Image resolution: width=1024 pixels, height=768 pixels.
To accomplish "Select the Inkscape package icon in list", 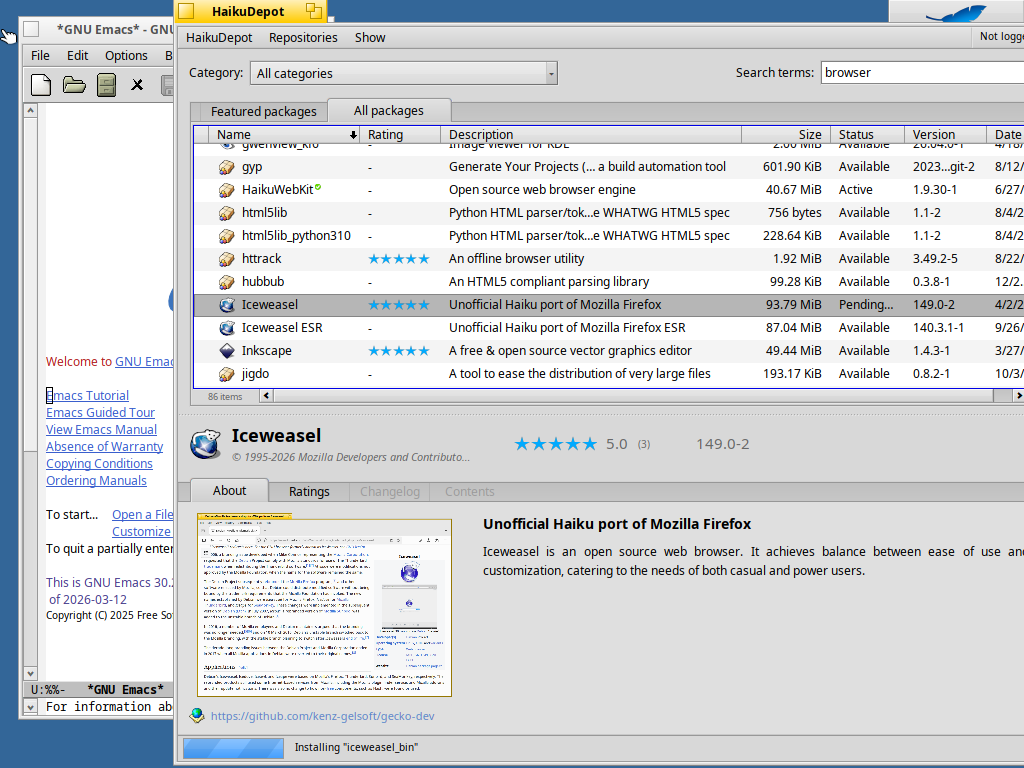I will (227, 351).
